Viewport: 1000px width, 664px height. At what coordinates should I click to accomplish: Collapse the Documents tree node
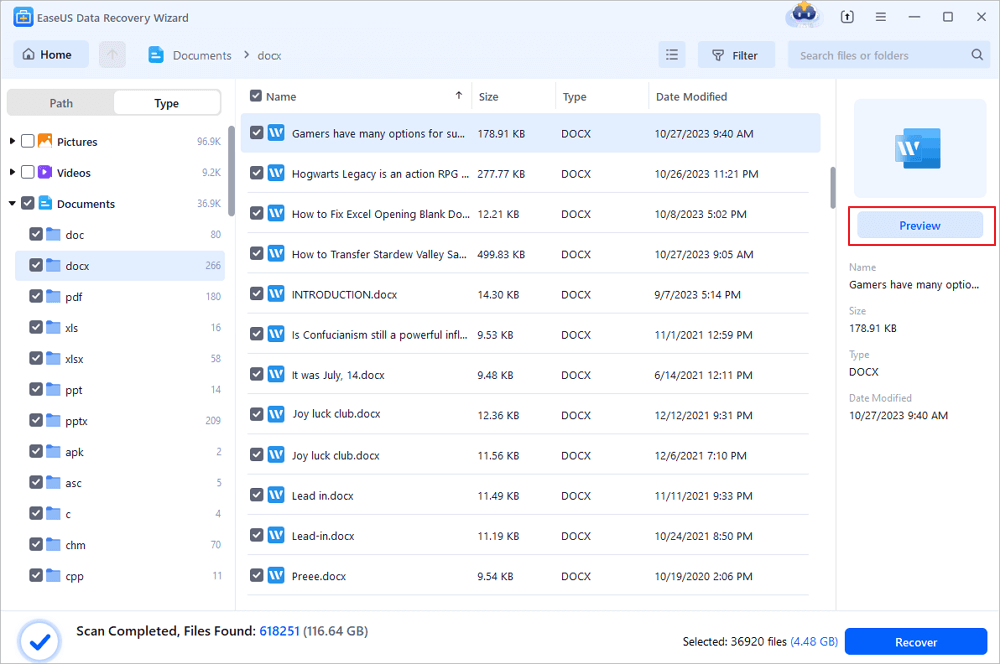tap(12, 203)
